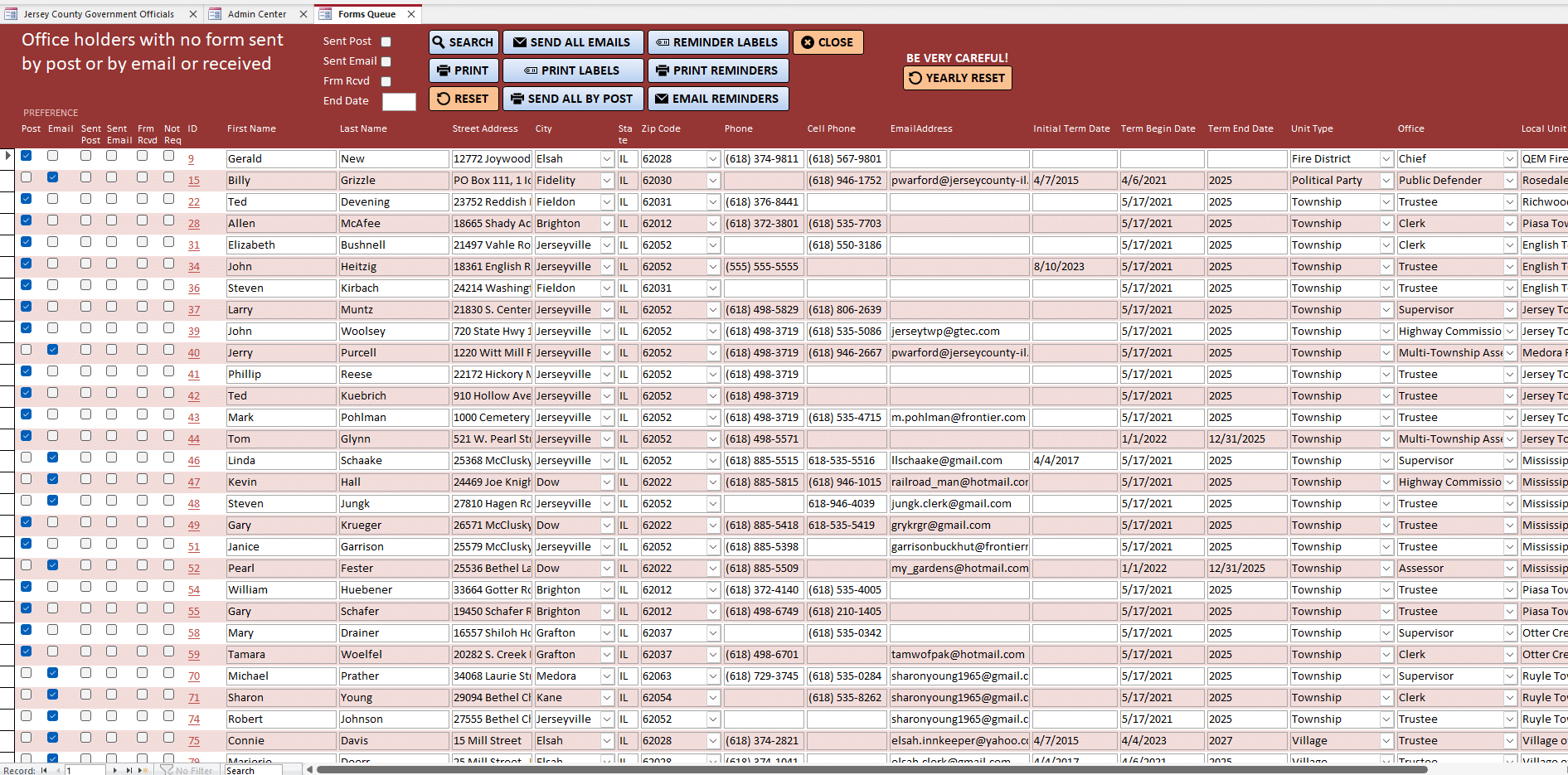Switch to Admin Center tab
The height and width of the screenshot is (775, 1568).
(257, 14)
